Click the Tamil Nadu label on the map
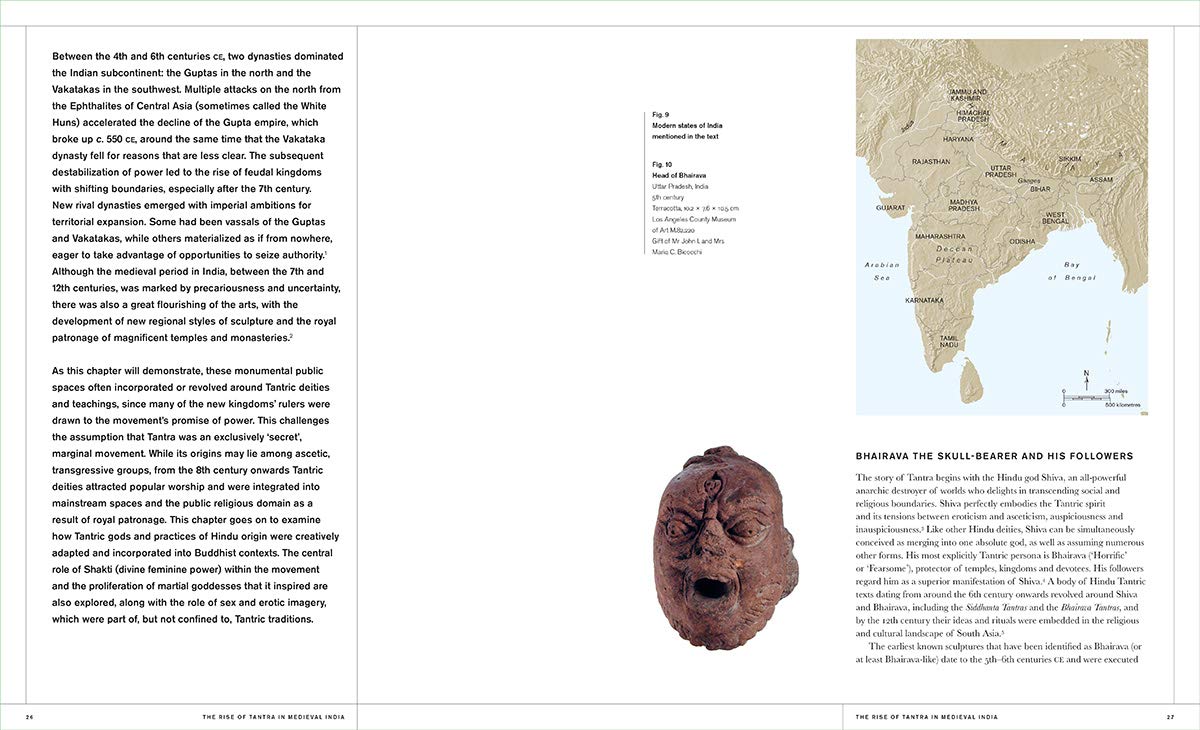The height and width of the screenshot is (730, 1200). click(949, 341)
